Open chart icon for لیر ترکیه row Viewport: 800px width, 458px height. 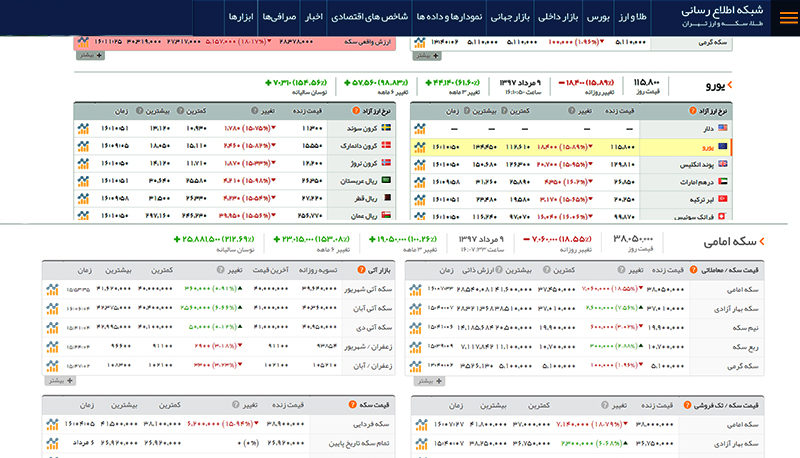click(420, 199)
